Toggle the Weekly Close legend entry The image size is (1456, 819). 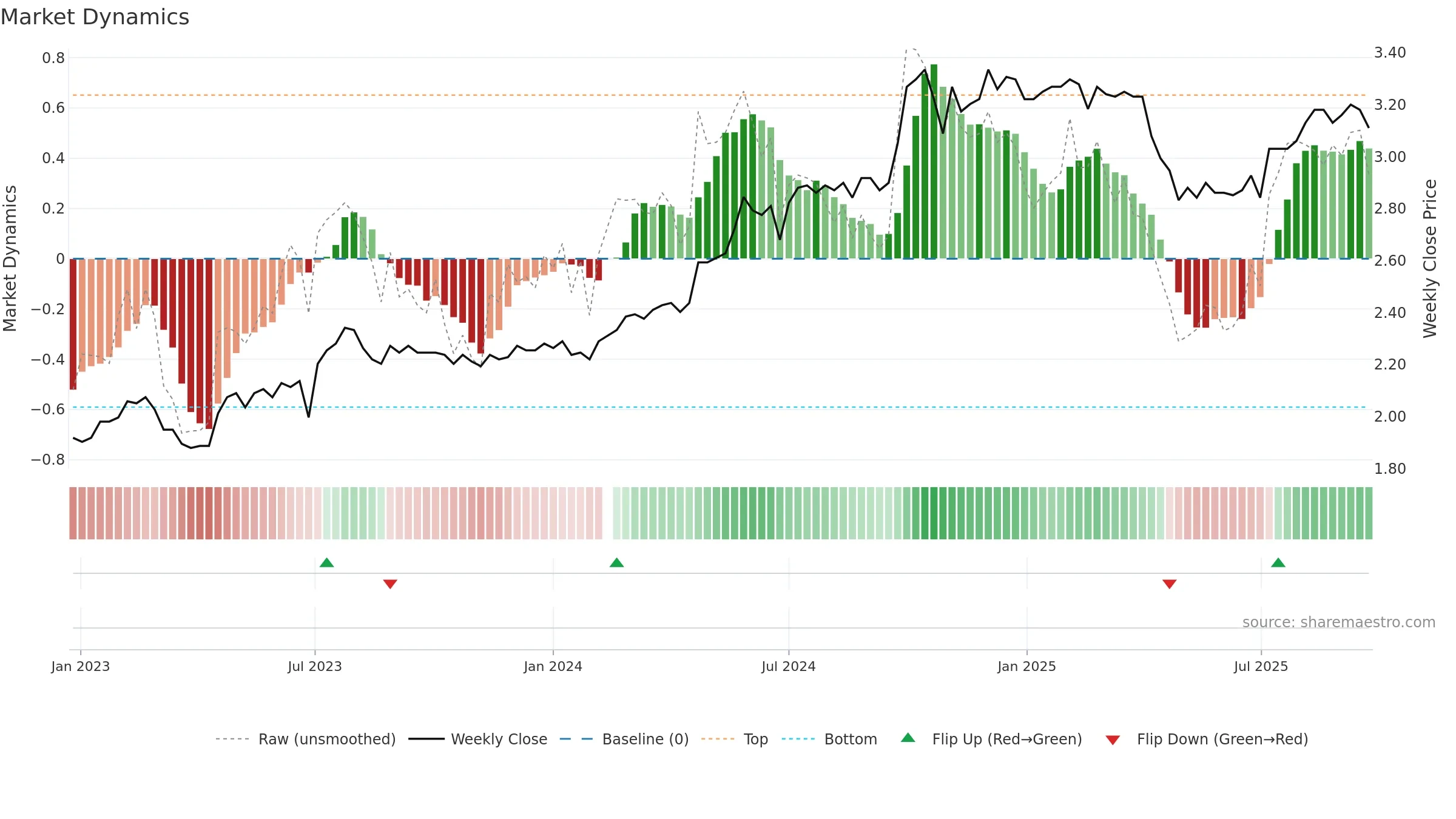point(478,739)
